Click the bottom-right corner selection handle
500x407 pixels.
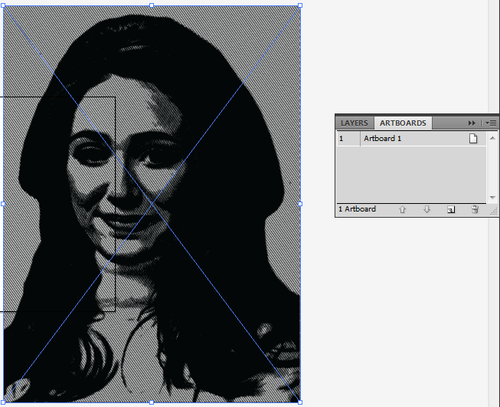coord(300,402)
